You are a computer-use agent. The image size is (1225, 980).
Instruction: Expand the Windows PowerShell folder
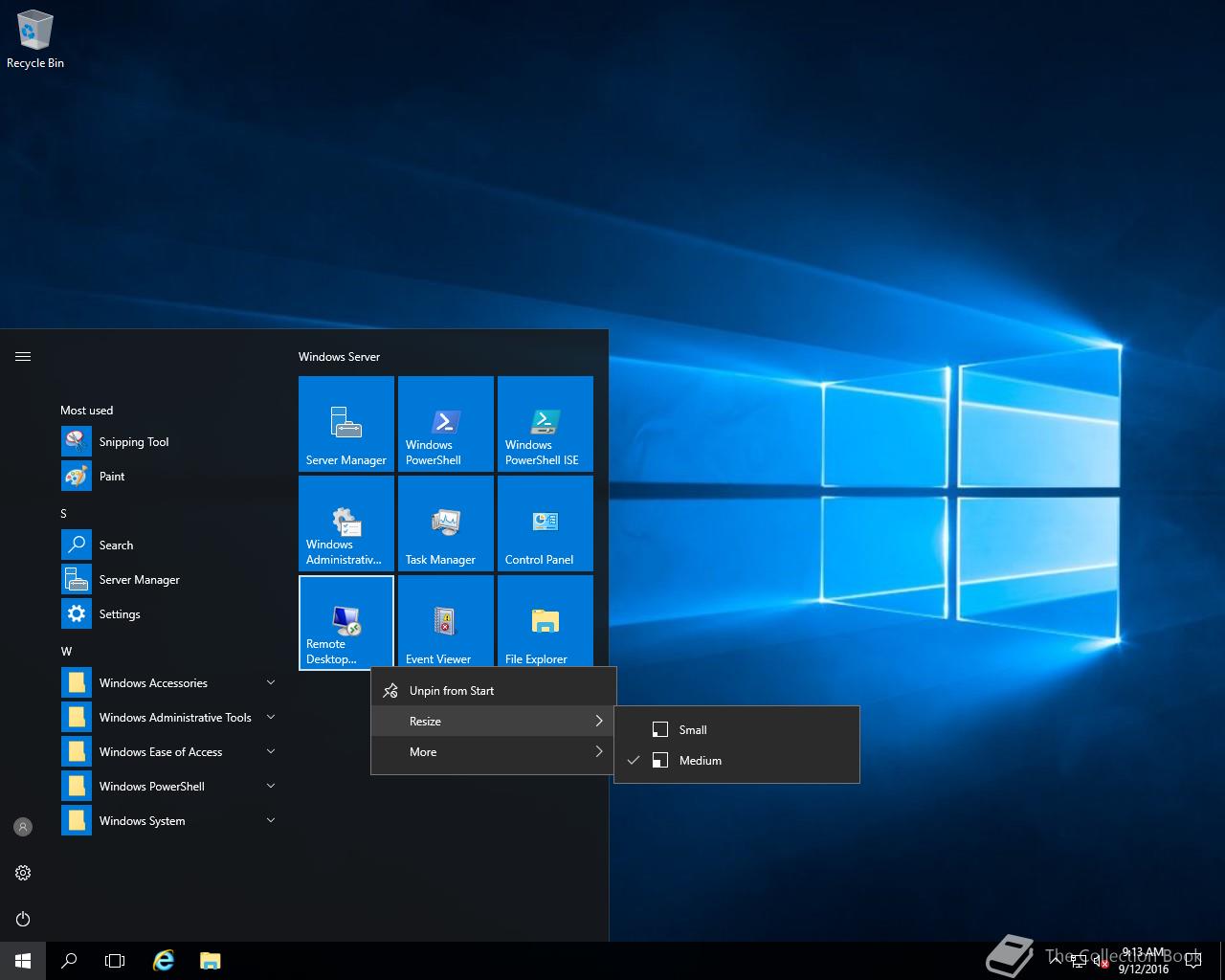(168, 787)
